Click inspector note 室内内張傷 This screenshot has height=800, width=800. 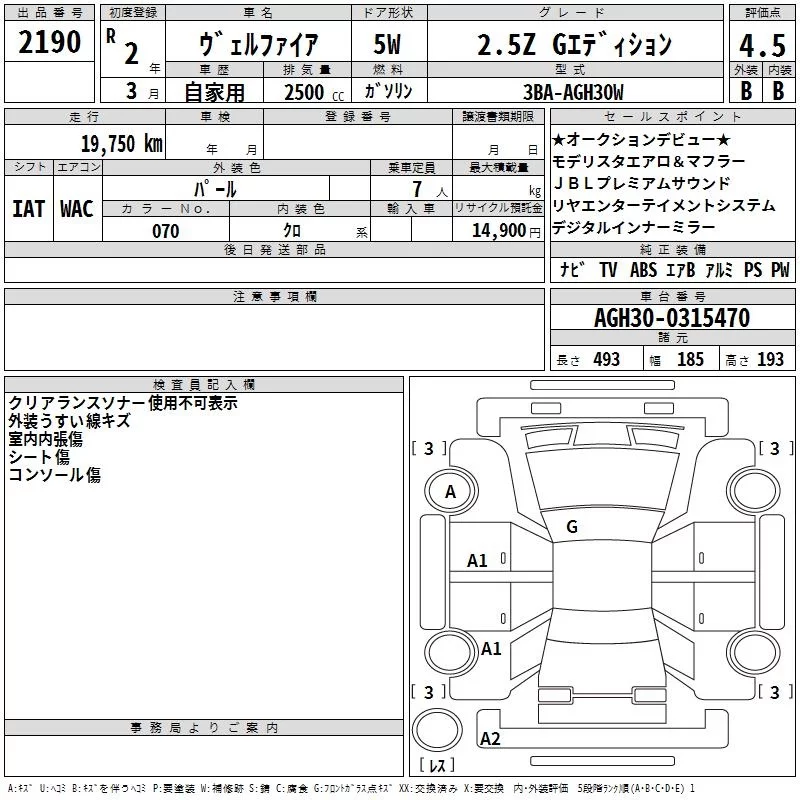(x=45, y=439)
